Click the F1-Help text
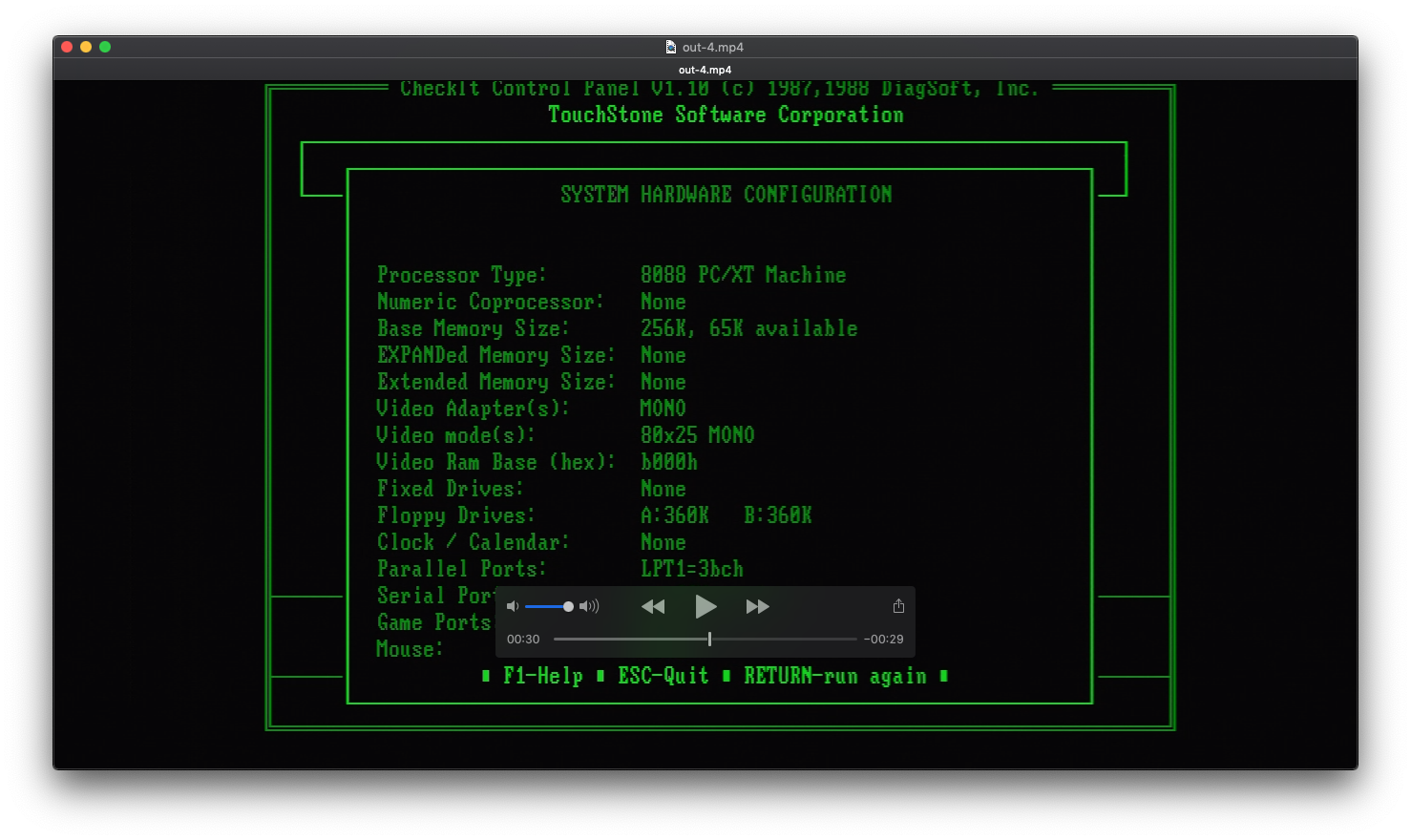Viewport: 1411px width, 840px height. pyautogui.click(x=543, y=676)
